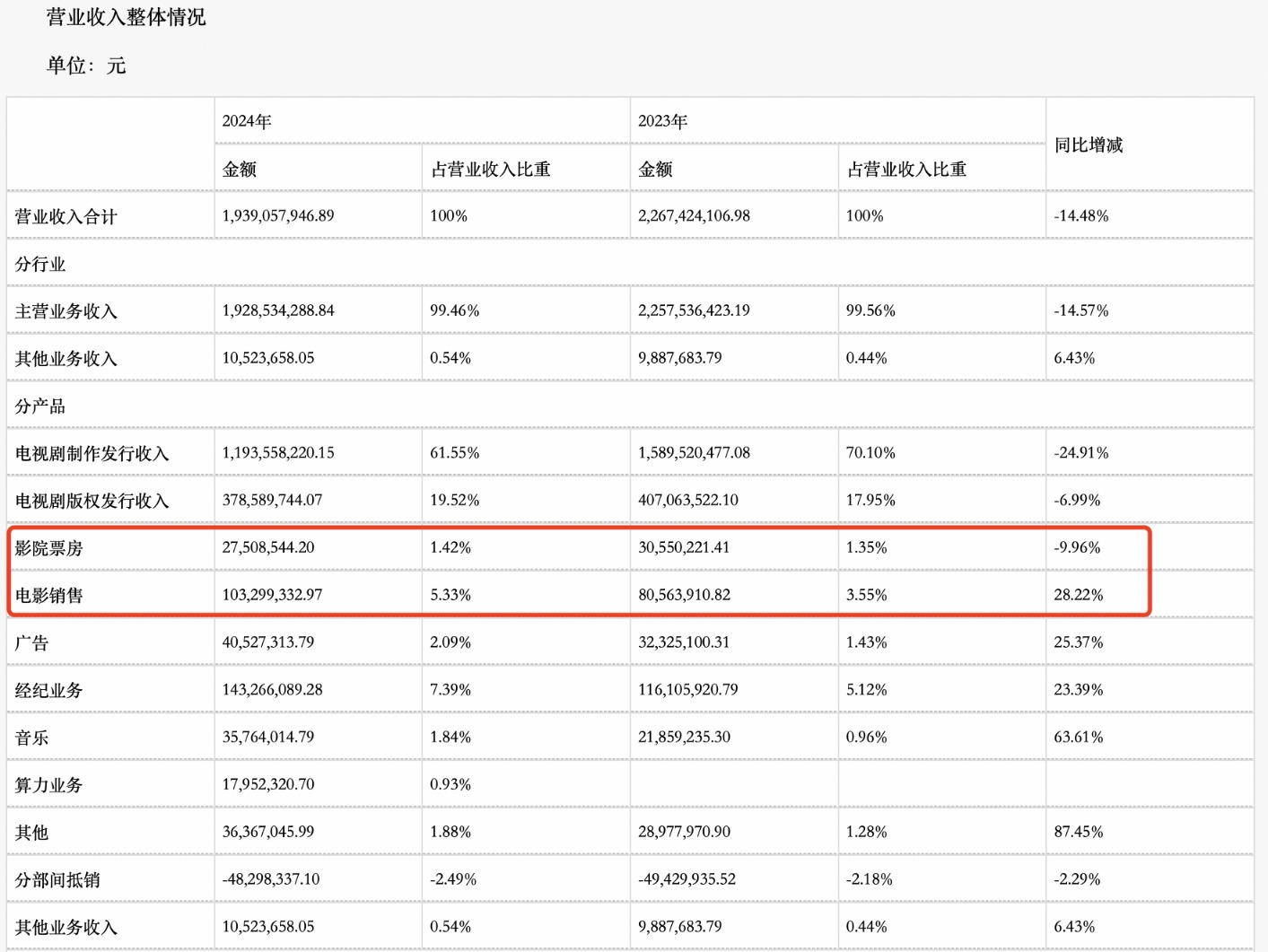Click the 2024年 column header
This screenshot has height=952, width=1268.
(x=243, y=119)
